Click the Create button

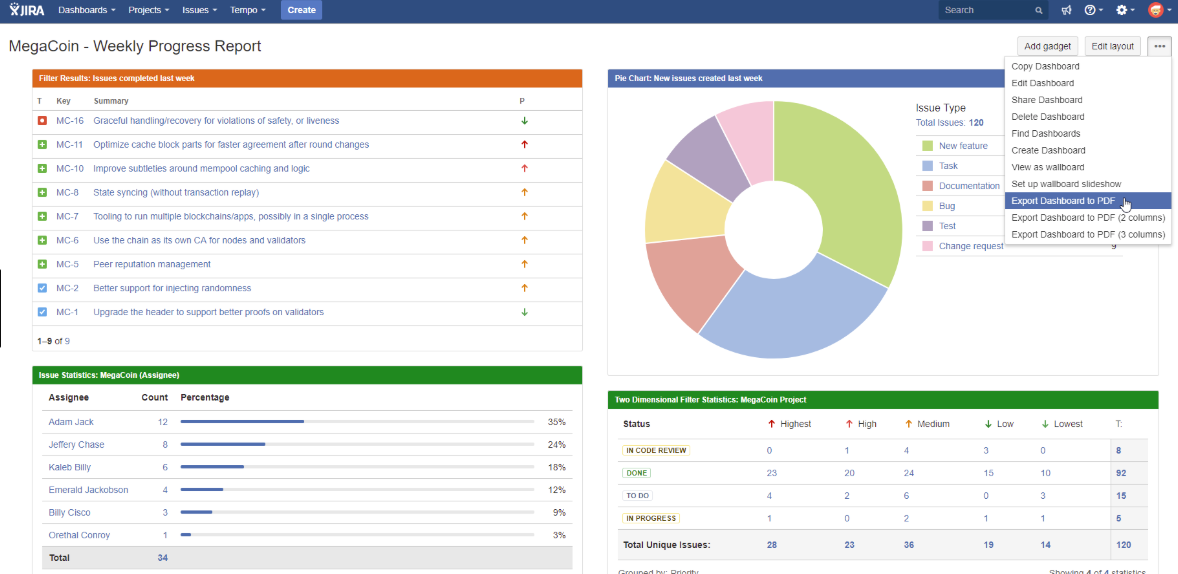click(301, 11)
